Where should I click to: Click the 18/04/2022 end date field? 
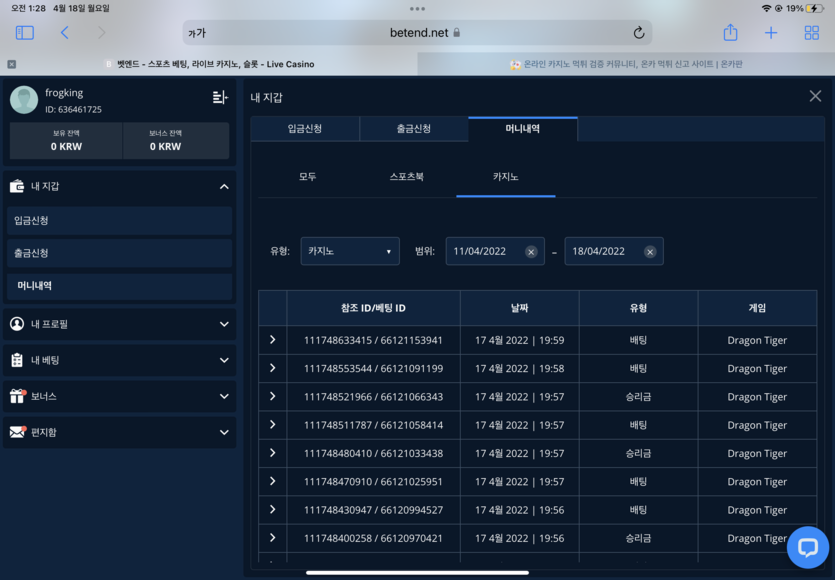click(x=613, y=251)
